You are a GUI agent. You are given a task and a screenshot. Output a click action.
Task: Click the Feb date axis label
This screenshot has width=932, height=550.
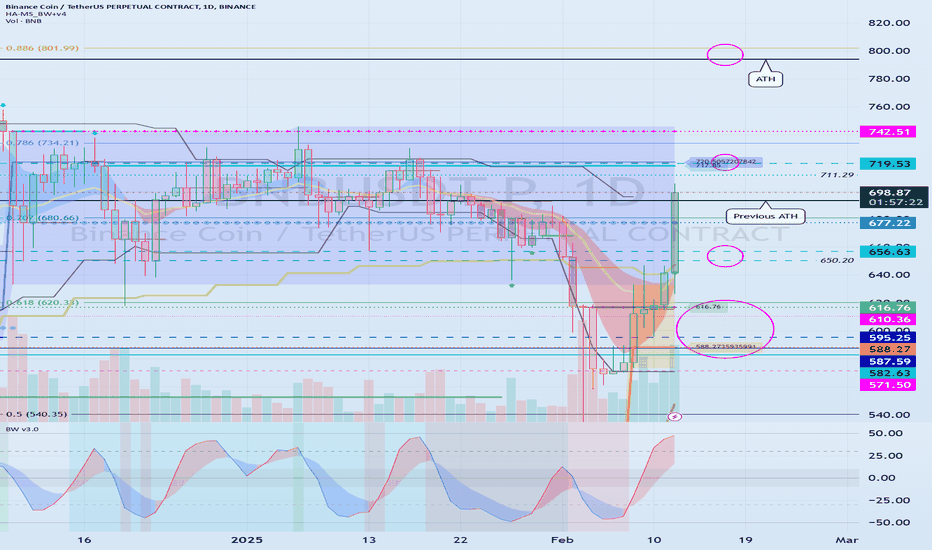(562, 540)
